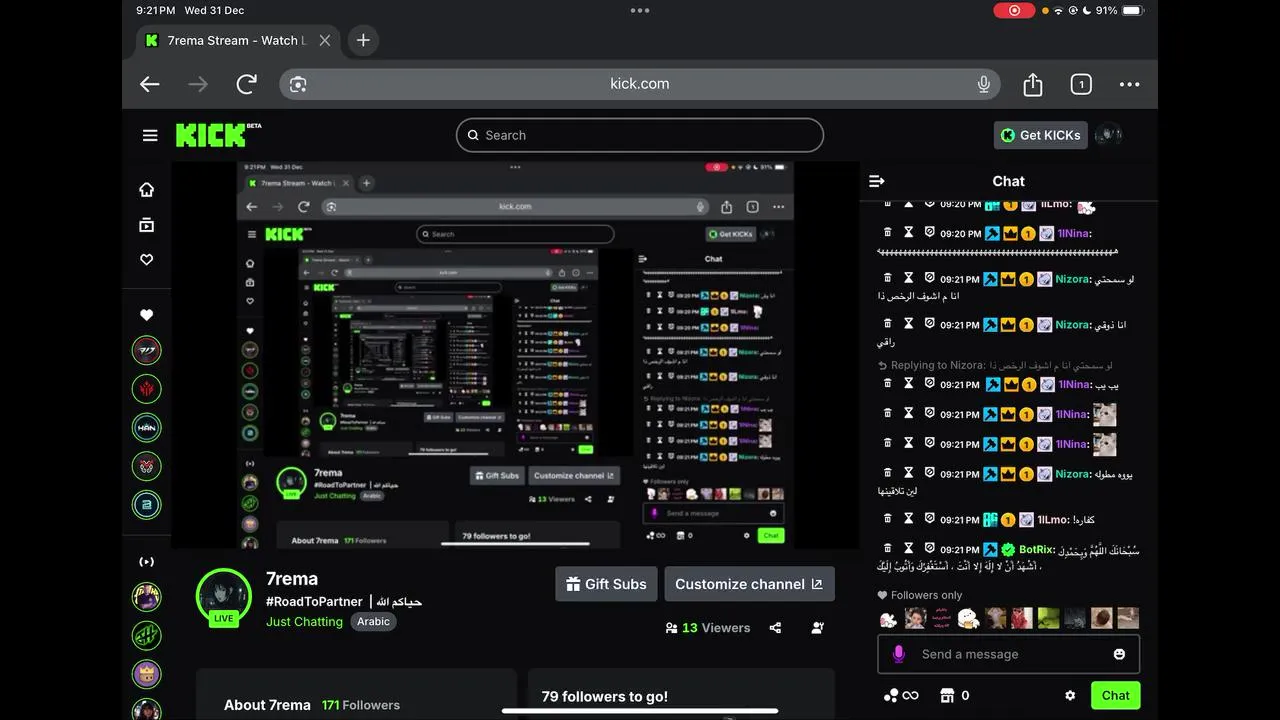1280x720 pixels.
Task: Collapse the chat panel with arrow icon
Action: tap(877, 181)
